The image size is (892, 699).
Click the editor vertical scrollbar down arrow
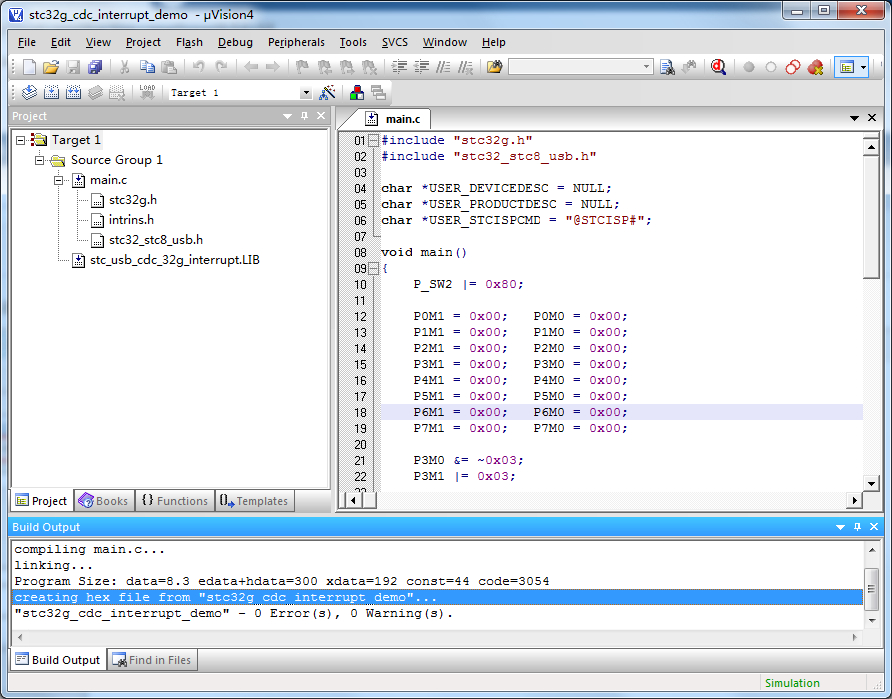coord(871,483)
